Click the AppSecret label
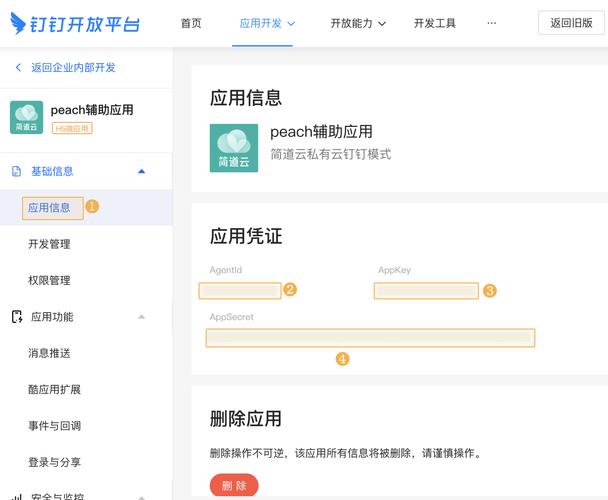The image size is (608, 500). (x=231, y=317)
